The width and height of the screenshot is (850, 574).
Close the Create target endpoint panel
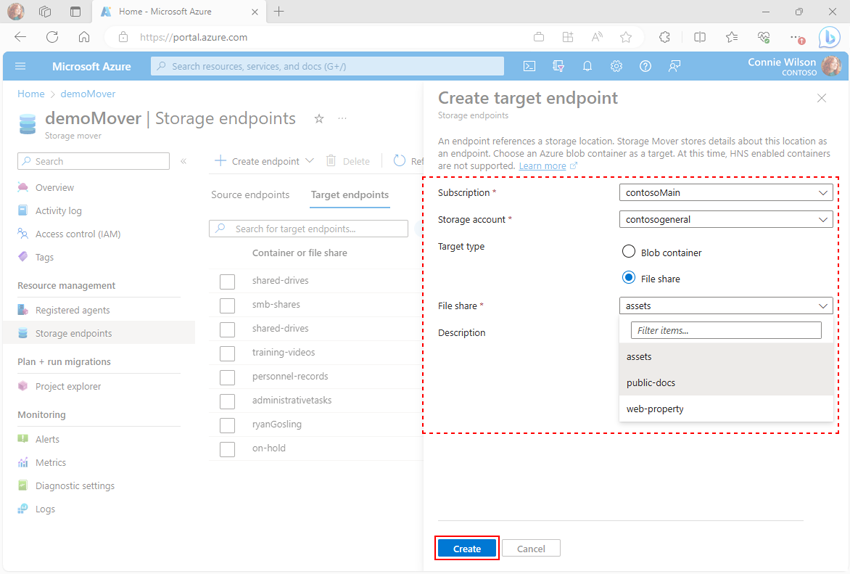pos(822,98)
